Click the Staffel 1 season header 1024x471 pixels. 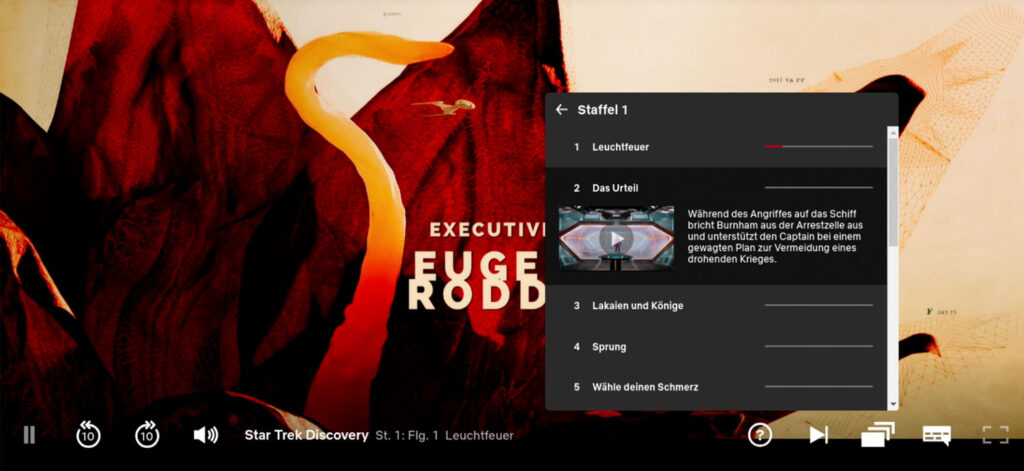click(603, 110)
